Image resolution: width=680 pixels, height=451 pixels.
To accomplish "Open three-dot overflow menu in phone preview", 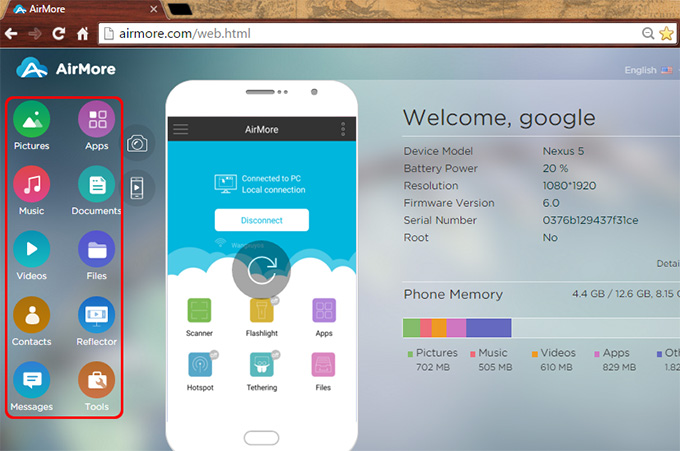I will pyautogui.click(x=343, y=129).
